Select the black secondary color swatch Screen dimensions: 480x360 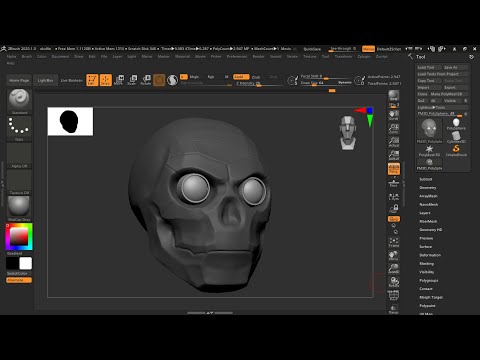coord(12,263)
